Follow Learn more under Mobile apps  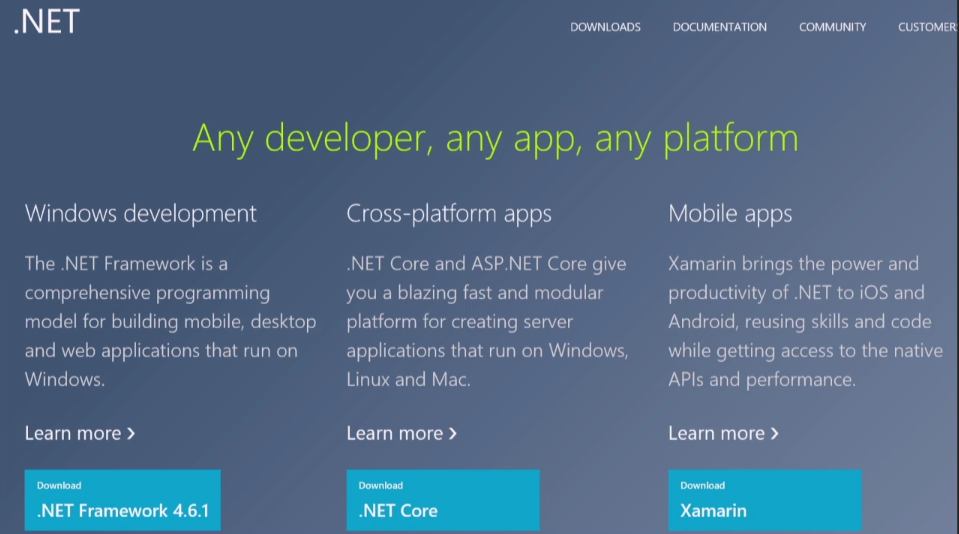click(723, 433)
